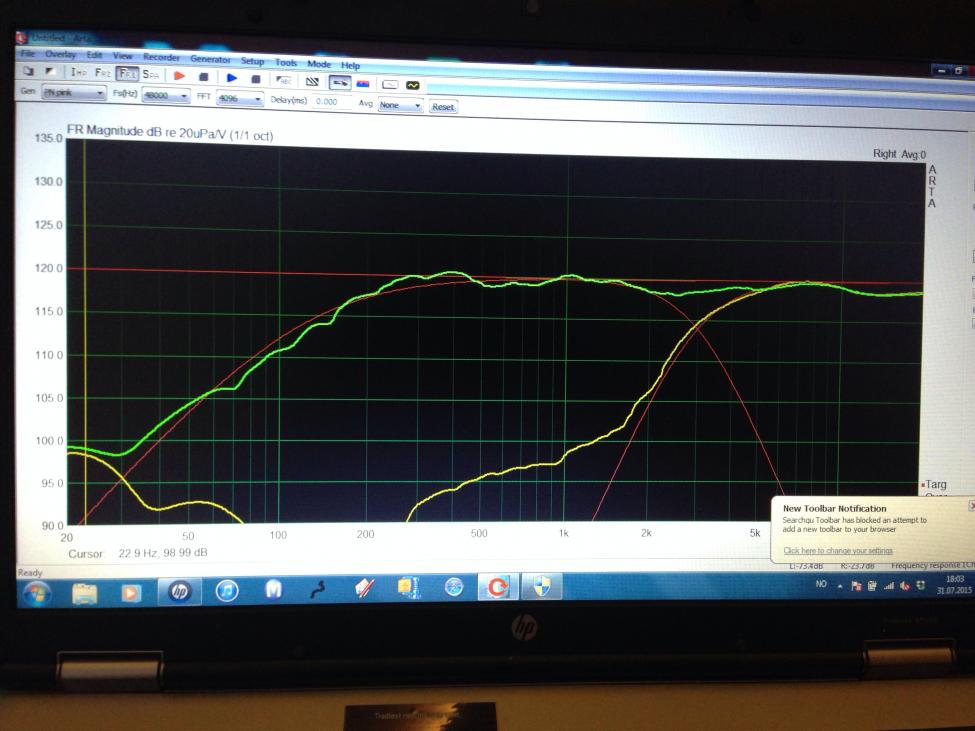This screenshot has width=975, height=731.
Task: Click the HP icon in the taskbar
Action: point(179,591)
